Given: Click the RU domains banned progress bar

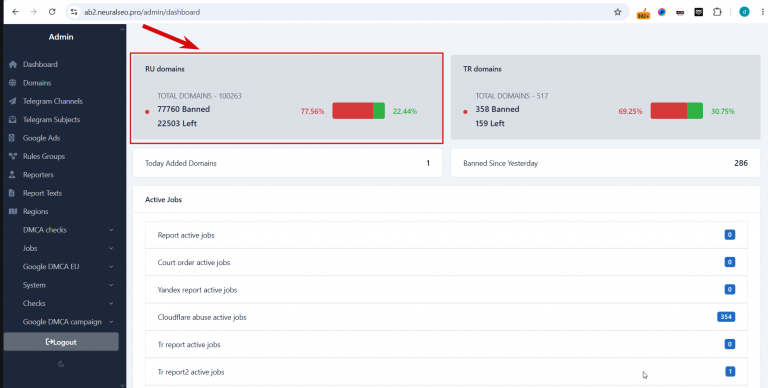Looking at the screenshot, I should [359, 111].
